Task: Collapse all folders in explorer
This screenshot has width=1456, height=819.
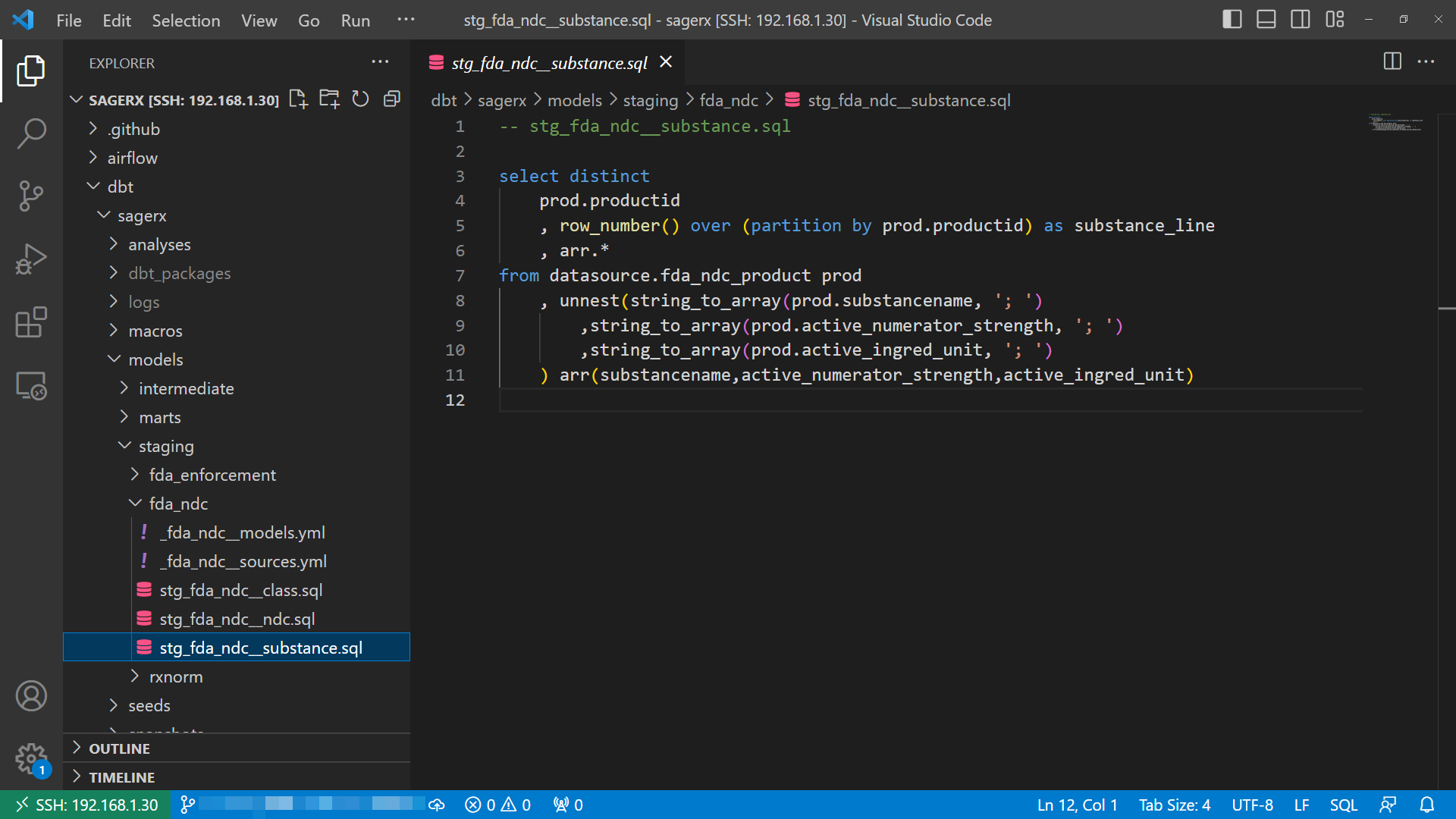Action: 391,99
